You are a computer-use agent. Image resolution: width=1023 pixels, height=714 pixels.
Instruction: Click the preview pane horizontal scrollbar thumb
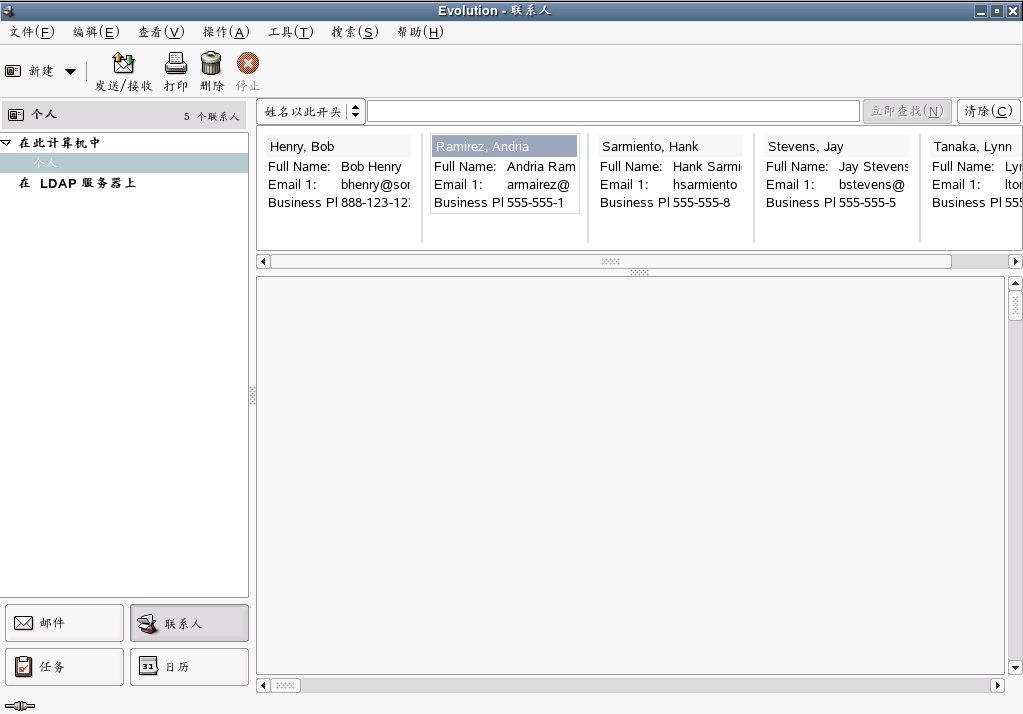[285, 685]
